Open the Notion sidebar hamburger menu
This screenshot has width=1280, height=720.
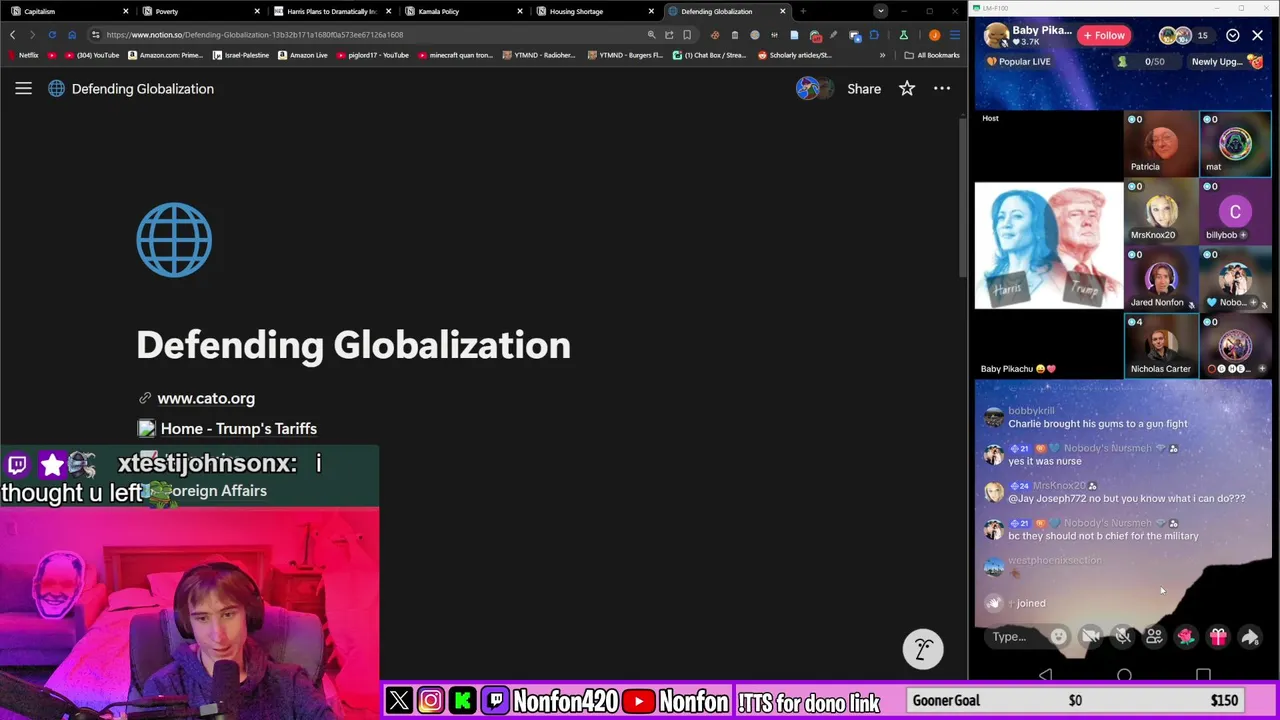coord(23,89)
